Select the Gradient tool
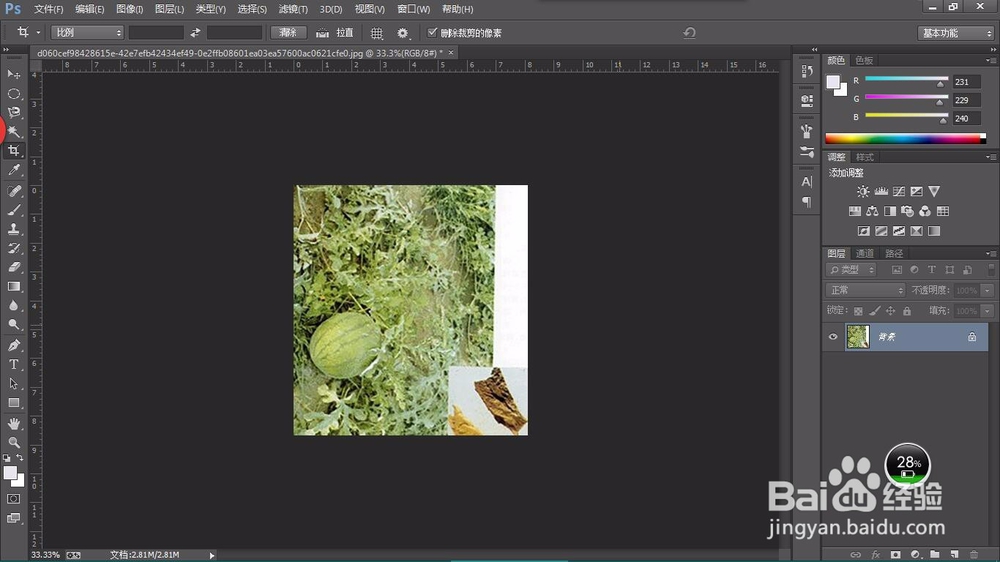This screenshot has height=562, width=1000. click(x=13, y=286)
